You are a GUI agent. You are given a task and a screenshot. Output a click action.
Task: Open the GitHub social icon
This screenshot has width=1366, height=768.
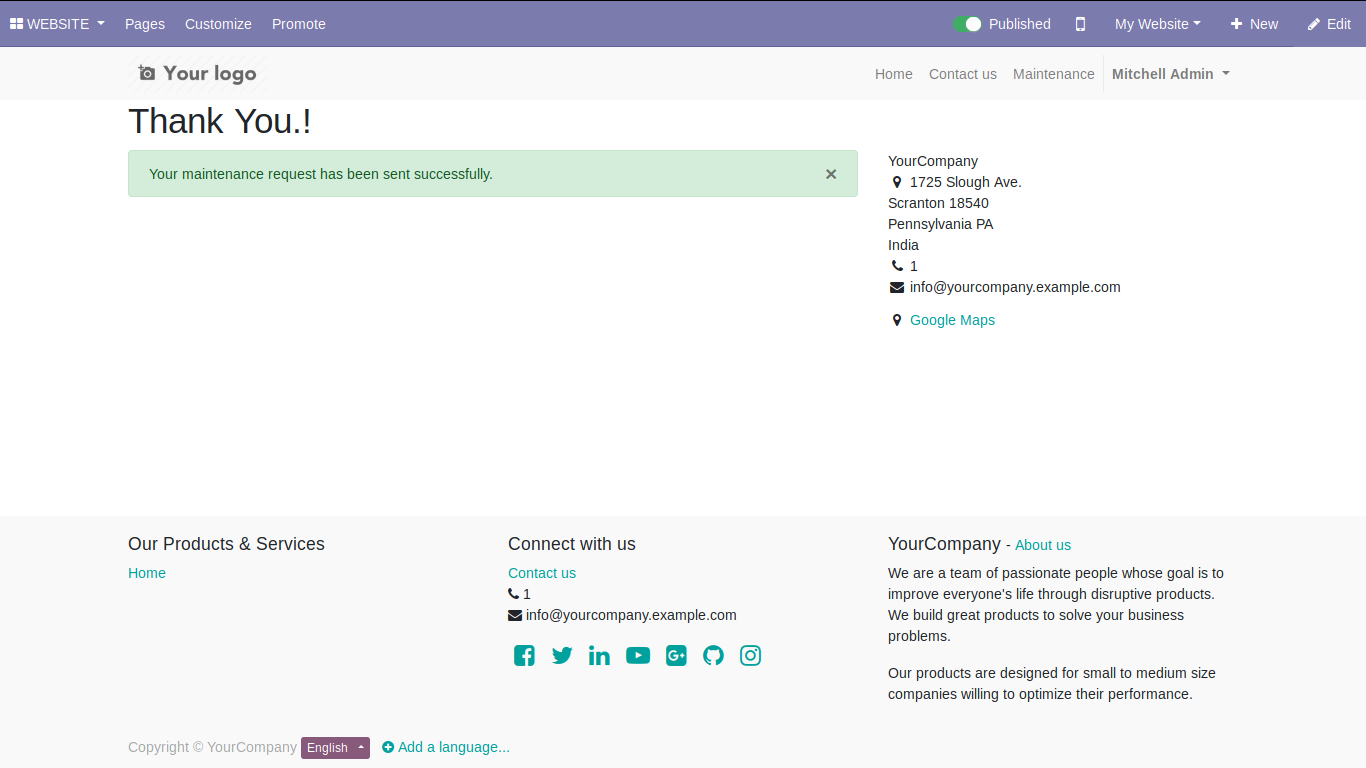pyautogui.click(x=713, y=655)
